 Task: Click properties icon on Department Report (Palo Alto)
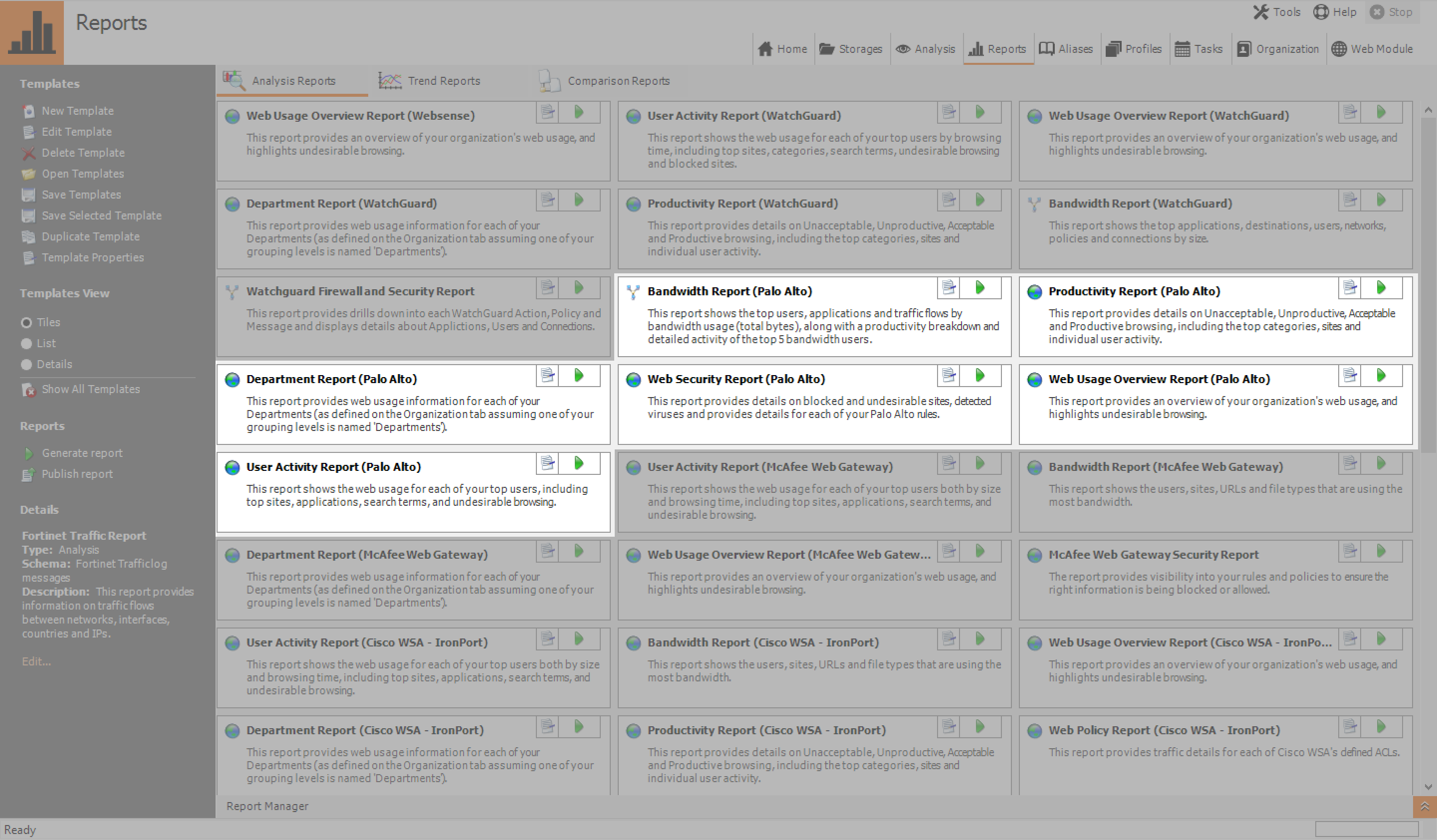(547, 376)
